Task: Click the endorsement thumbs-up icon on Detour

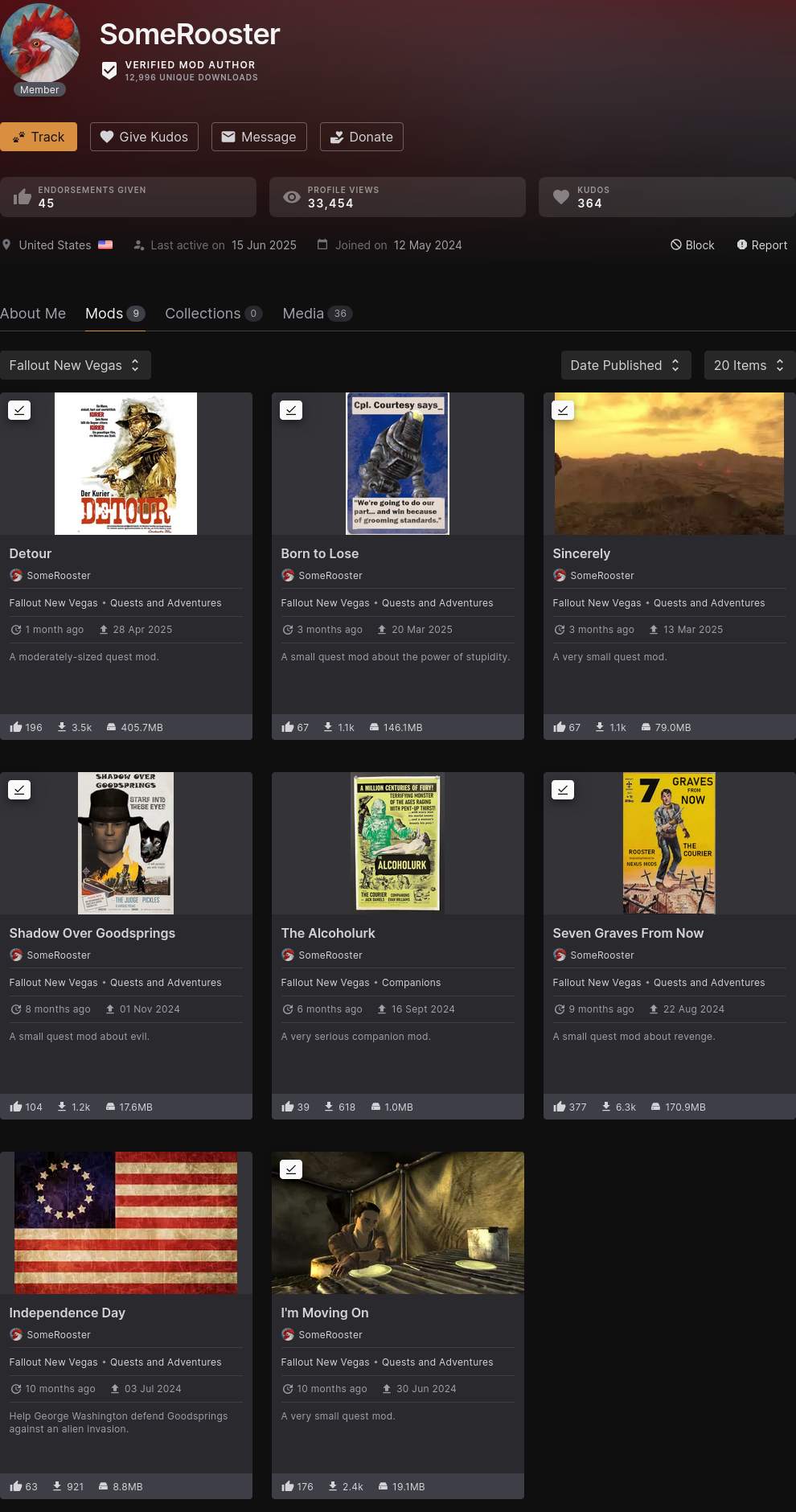Action: (x=16, y=727)
